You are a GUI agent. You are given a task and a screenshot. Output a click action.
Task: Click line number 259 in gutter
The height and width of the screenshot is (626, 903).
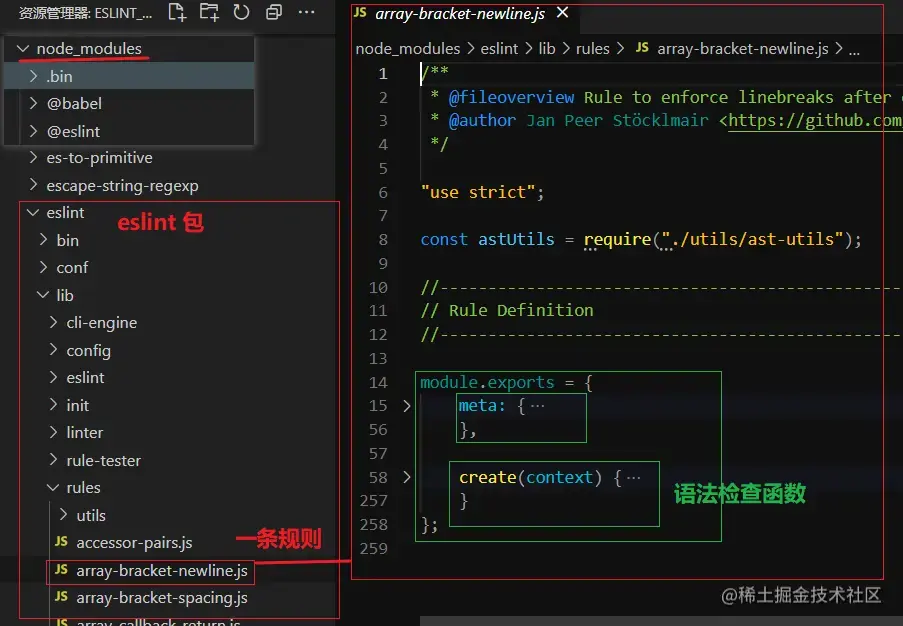(x=374, y=549)
